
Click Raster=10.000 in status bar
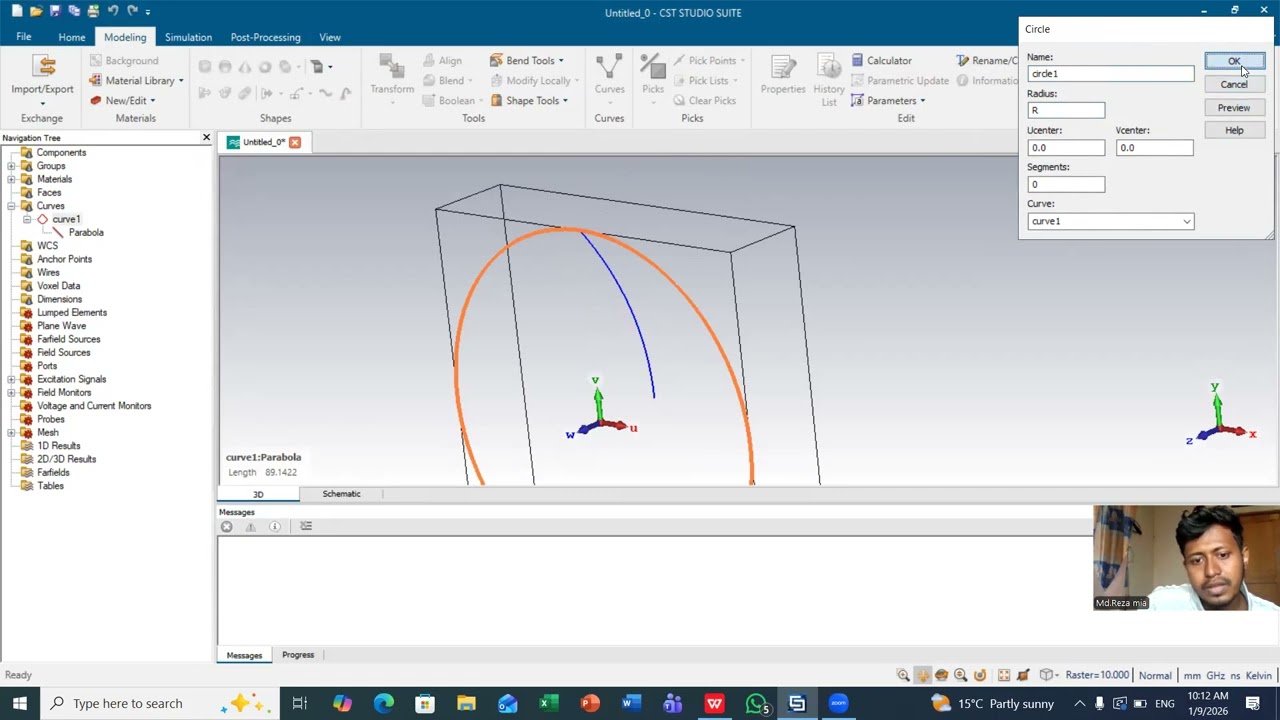(1097, 675)
